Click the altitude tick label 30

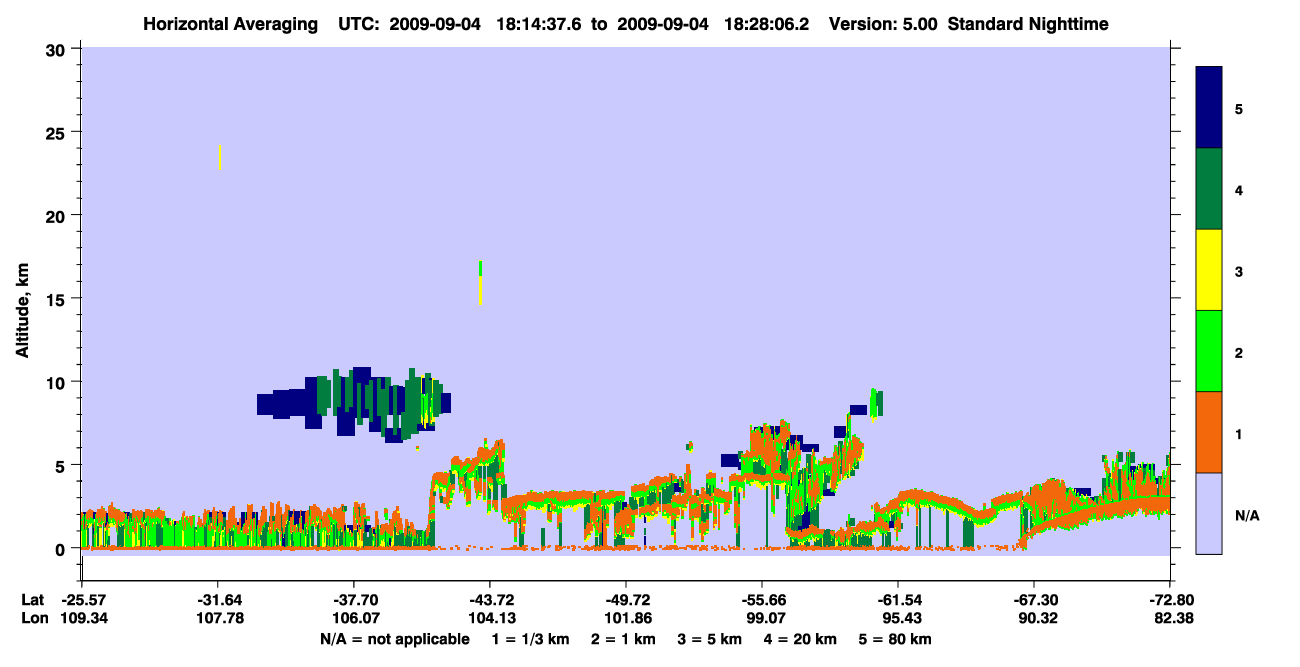click(x=58, y=49)
